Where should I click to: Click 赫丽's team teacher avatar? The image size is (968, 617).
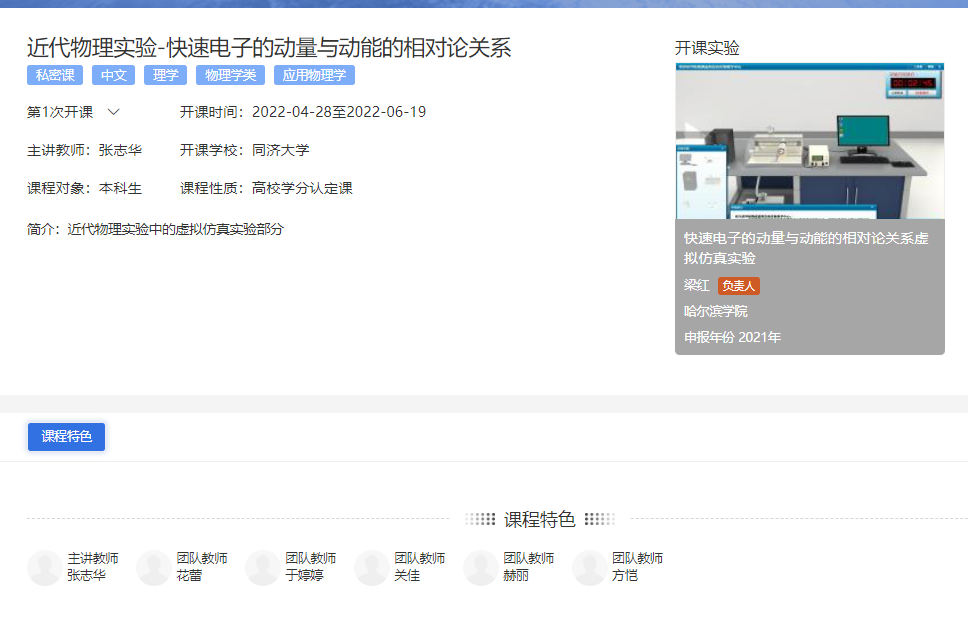point(480,567)
